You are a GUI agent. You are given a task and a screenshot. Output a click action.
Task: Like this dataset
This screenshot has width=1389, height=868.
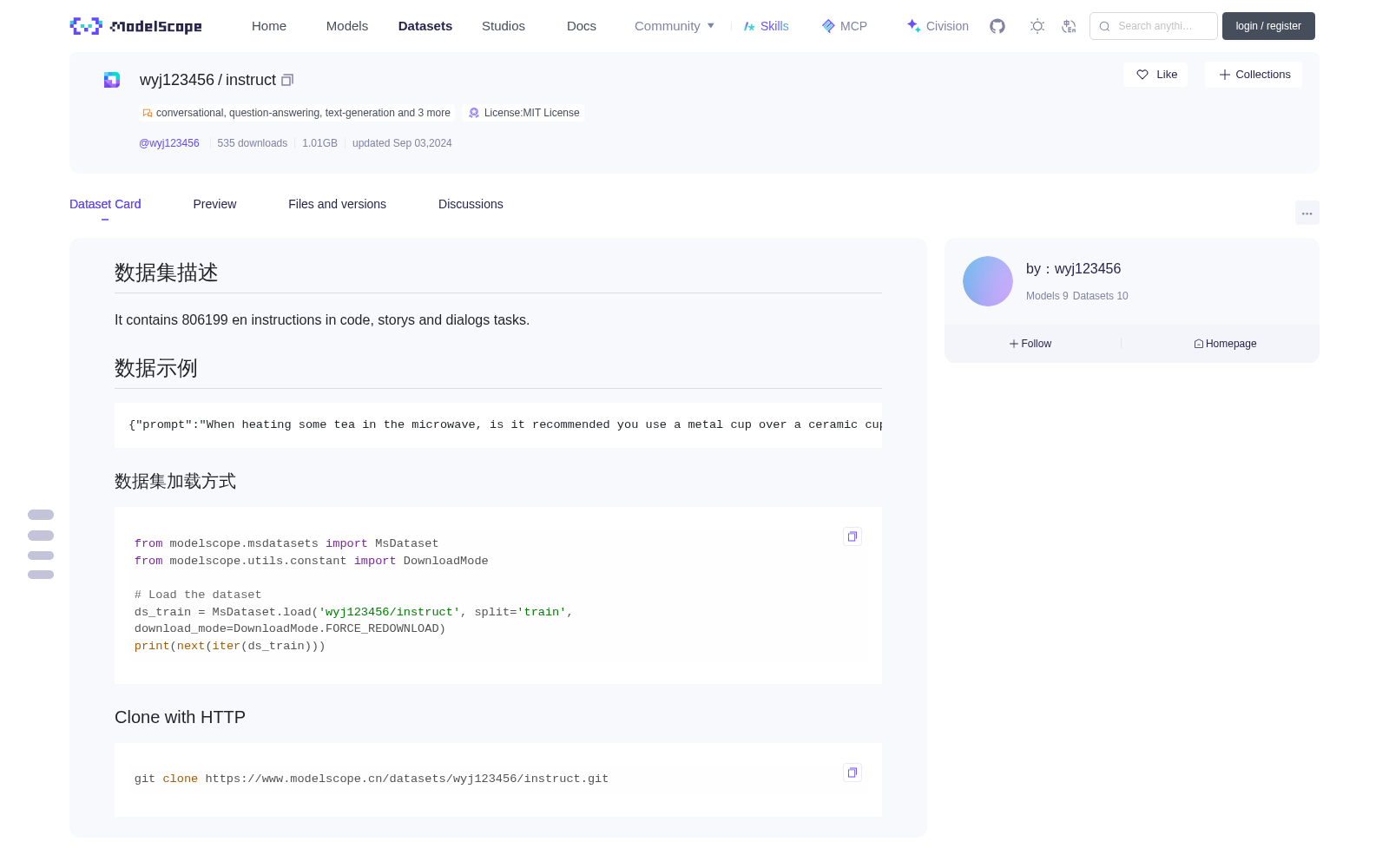1155,75
